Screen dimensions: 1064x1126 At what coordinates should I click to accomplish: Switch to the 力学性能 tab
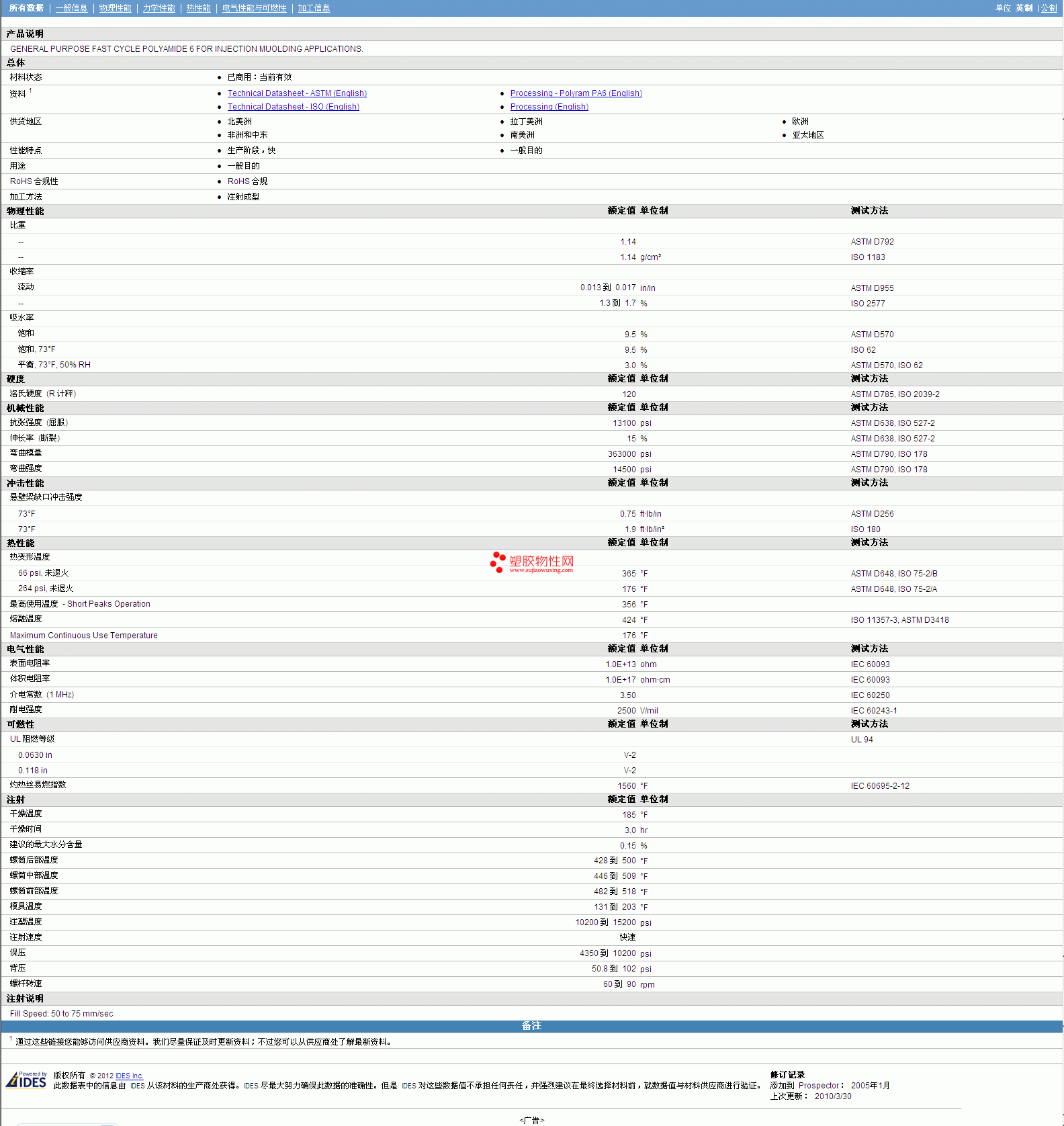click(x=159, y=8)
